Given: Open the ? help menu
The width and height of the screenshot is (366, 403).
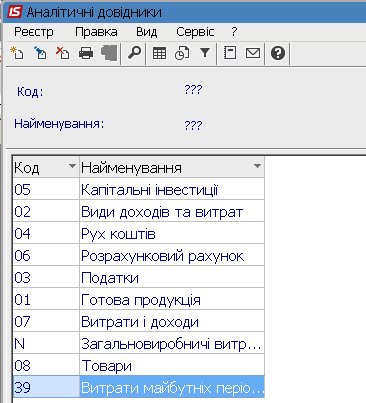Looking at the screenshot, I should pos(234,32).
